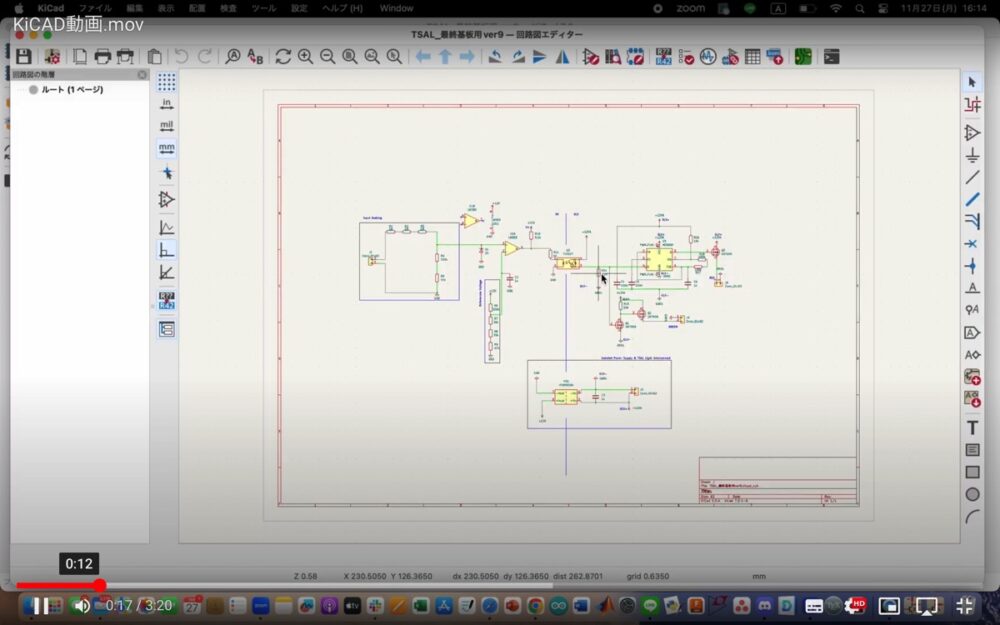This screenshot has height=625, width=1000.
Task: Choose the Add Text tool
Action: click(972, 427)
